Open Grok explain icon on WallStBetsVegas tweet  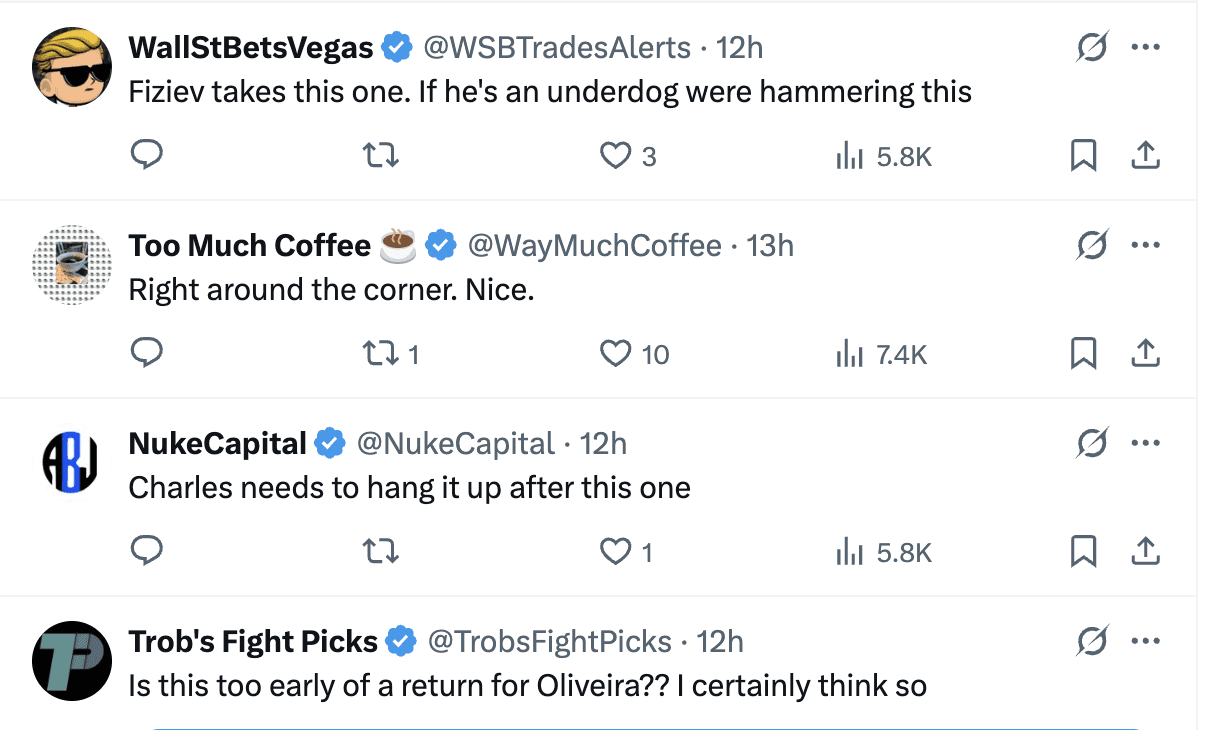[1092, 47]
